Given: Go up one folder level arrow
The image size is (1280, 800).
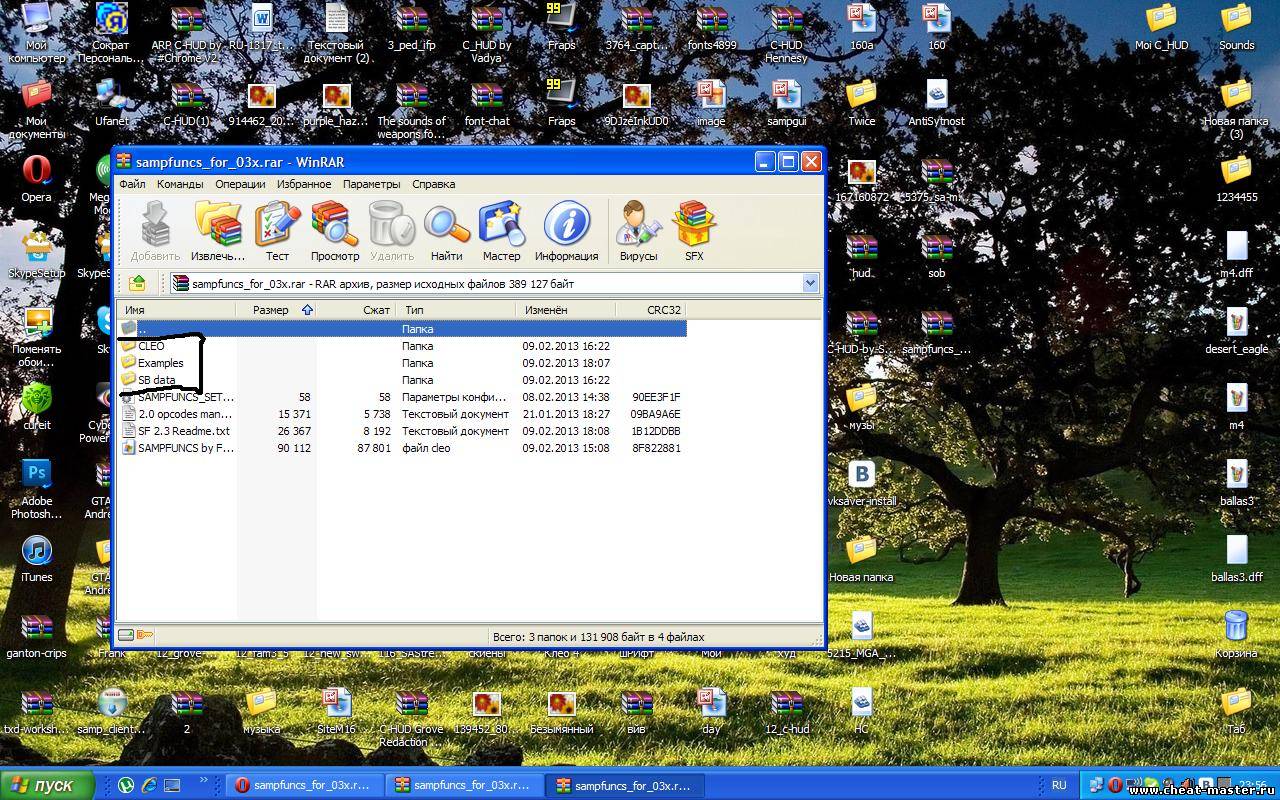Looking at the screenshot, I should pyautogui.click(x=138, y=283).
